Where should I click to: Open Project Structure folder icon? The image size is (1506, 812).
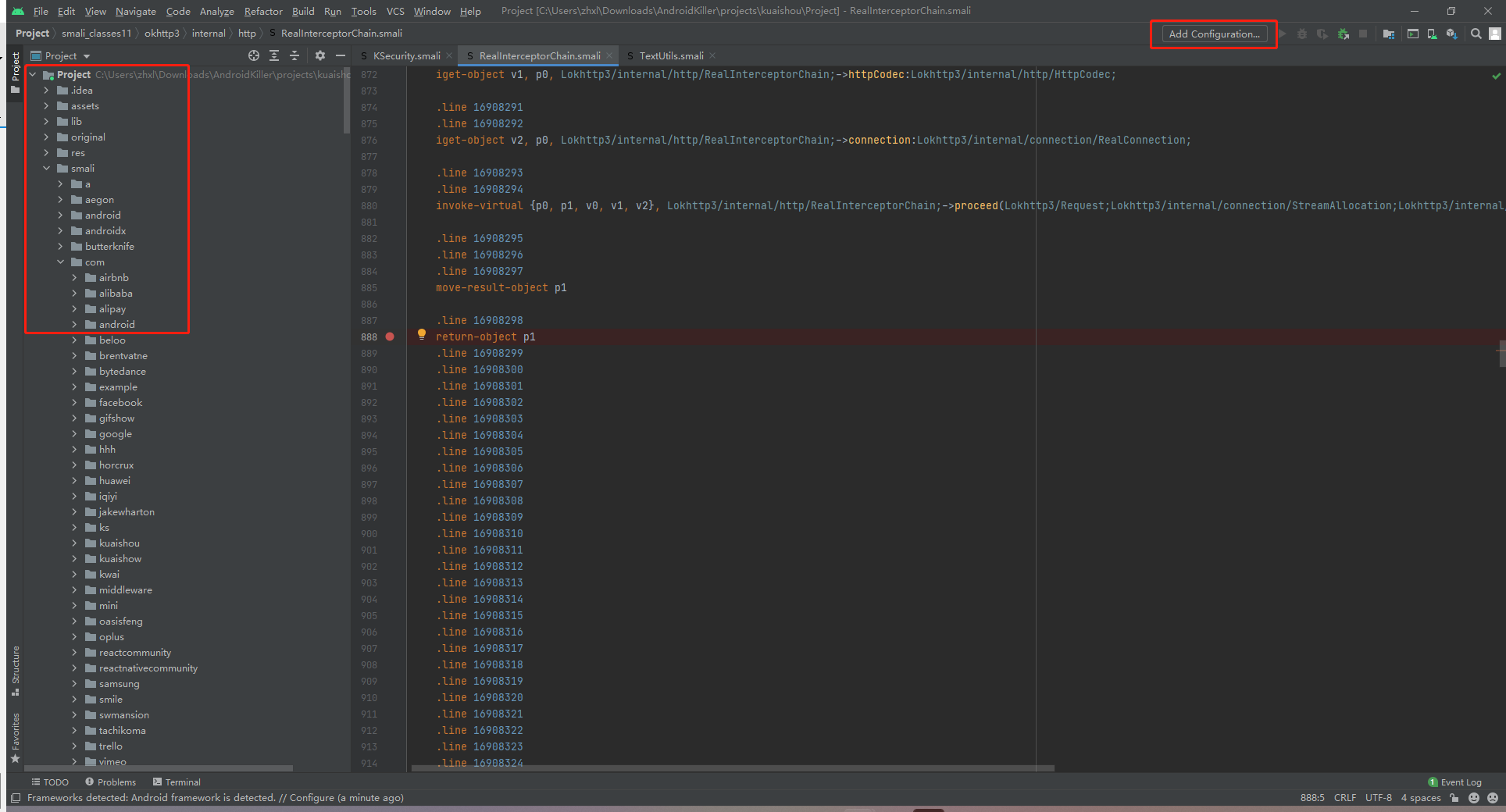[x=1389, y=34]
